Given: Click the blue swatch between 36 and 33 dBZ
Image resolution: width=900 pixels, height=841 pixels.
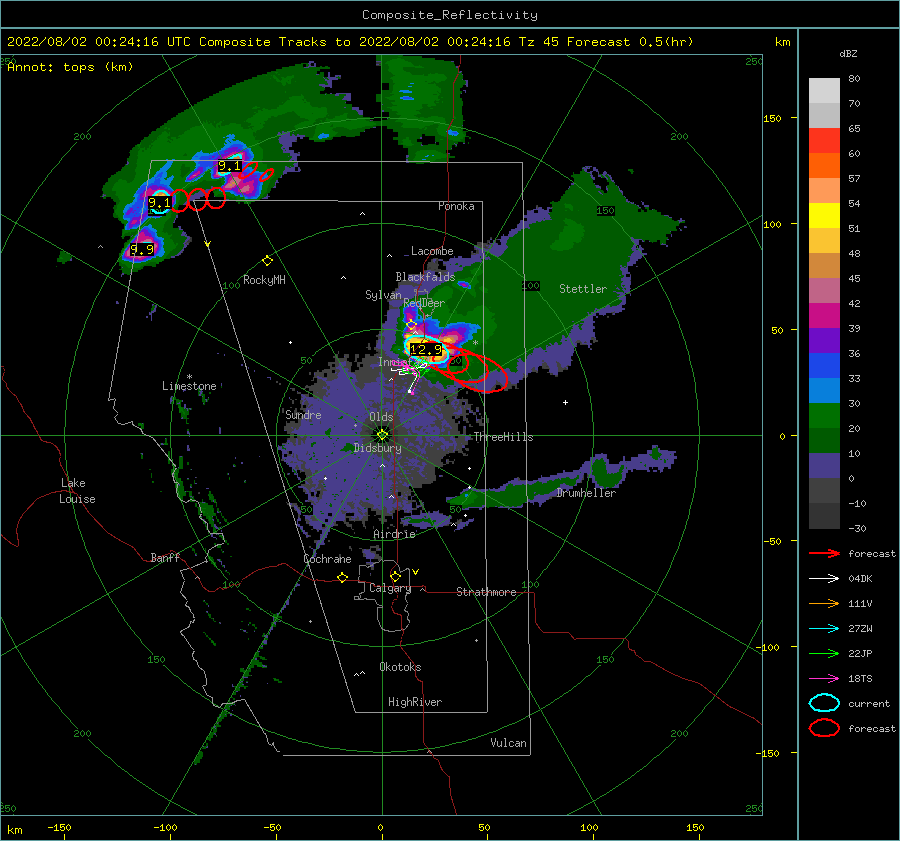Looking at the screenshot, I should coord(824,366).
